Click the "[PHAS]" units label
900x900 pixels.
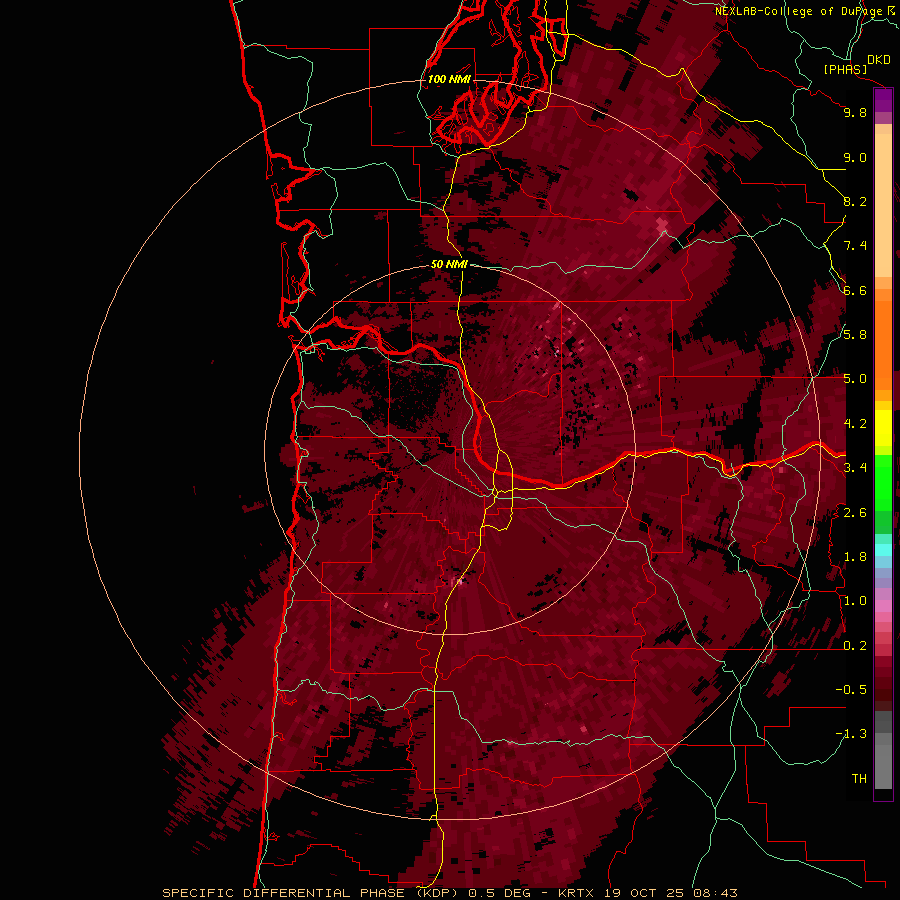click(845, 70)
